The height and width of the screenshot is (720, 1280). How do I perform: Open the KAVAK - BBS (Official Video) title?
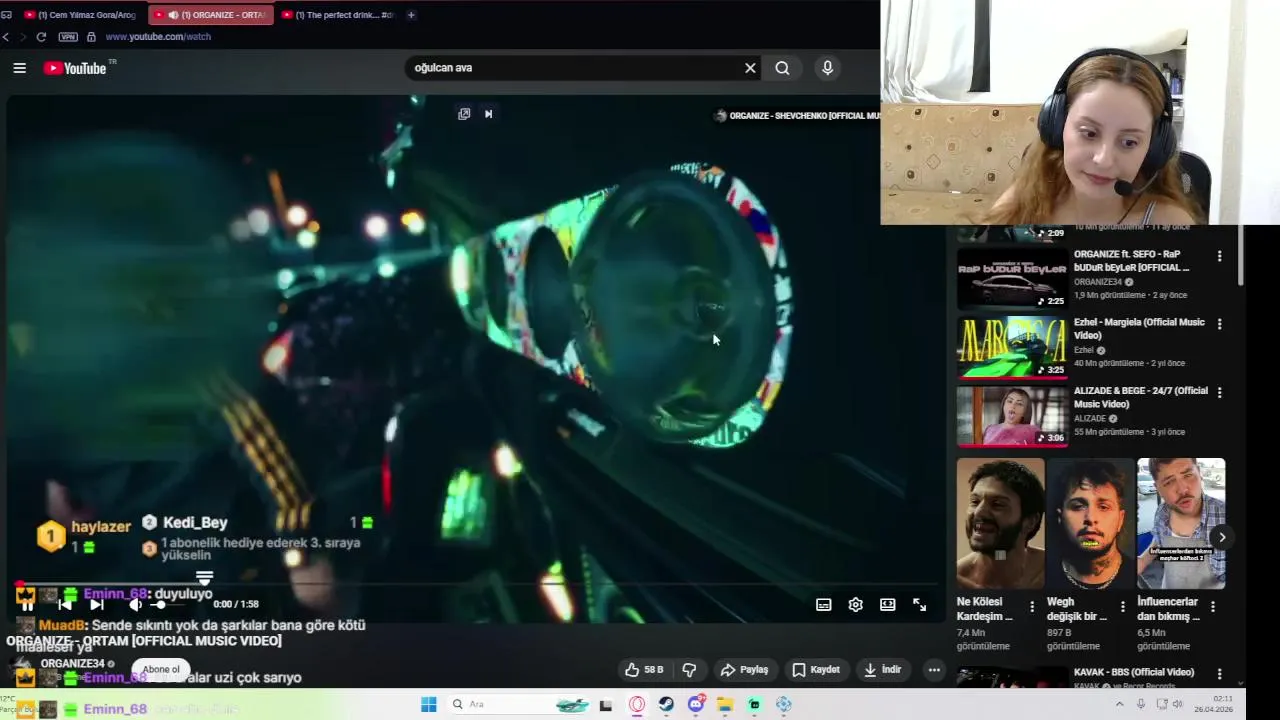1134,672
